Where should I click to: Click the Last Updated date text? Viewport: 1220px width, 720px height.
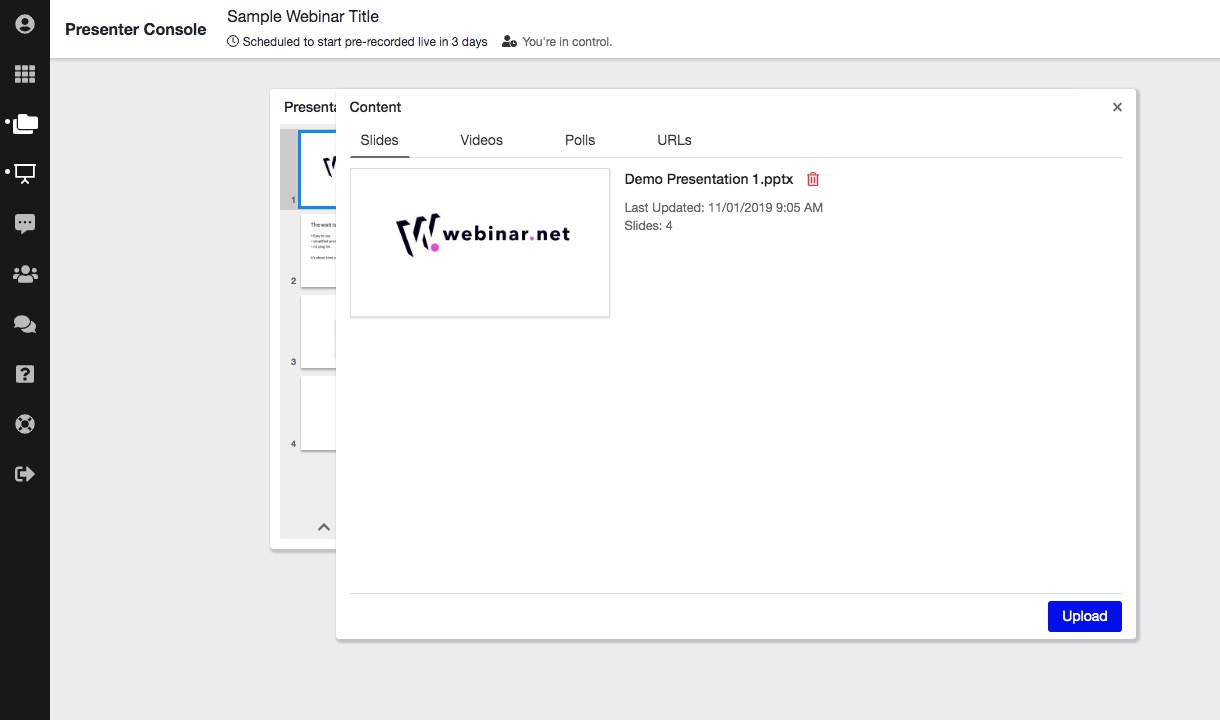[x=723, y=208]
